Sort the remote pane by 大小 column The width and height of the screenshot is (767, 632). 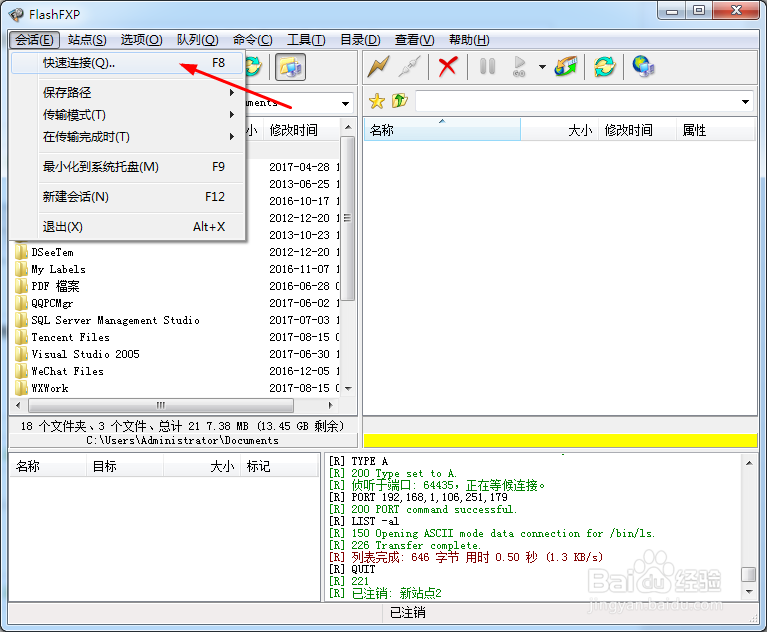(560, 130)
